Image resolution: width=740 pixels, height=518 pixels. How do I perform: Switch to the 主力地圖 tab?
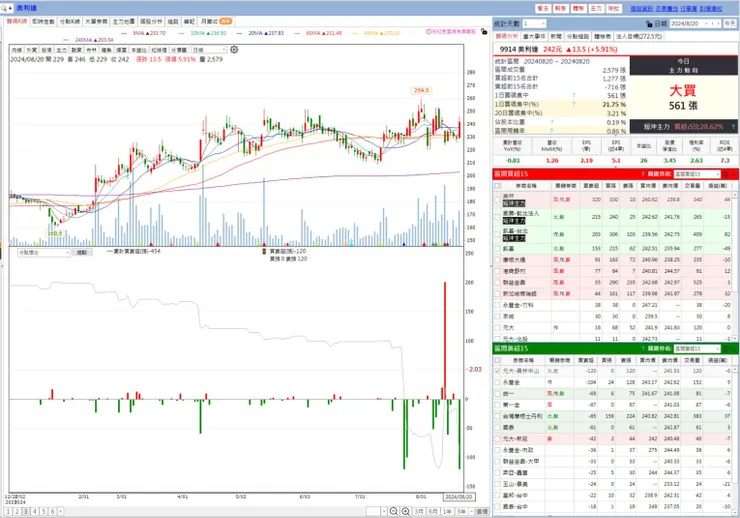coord(124,22)
